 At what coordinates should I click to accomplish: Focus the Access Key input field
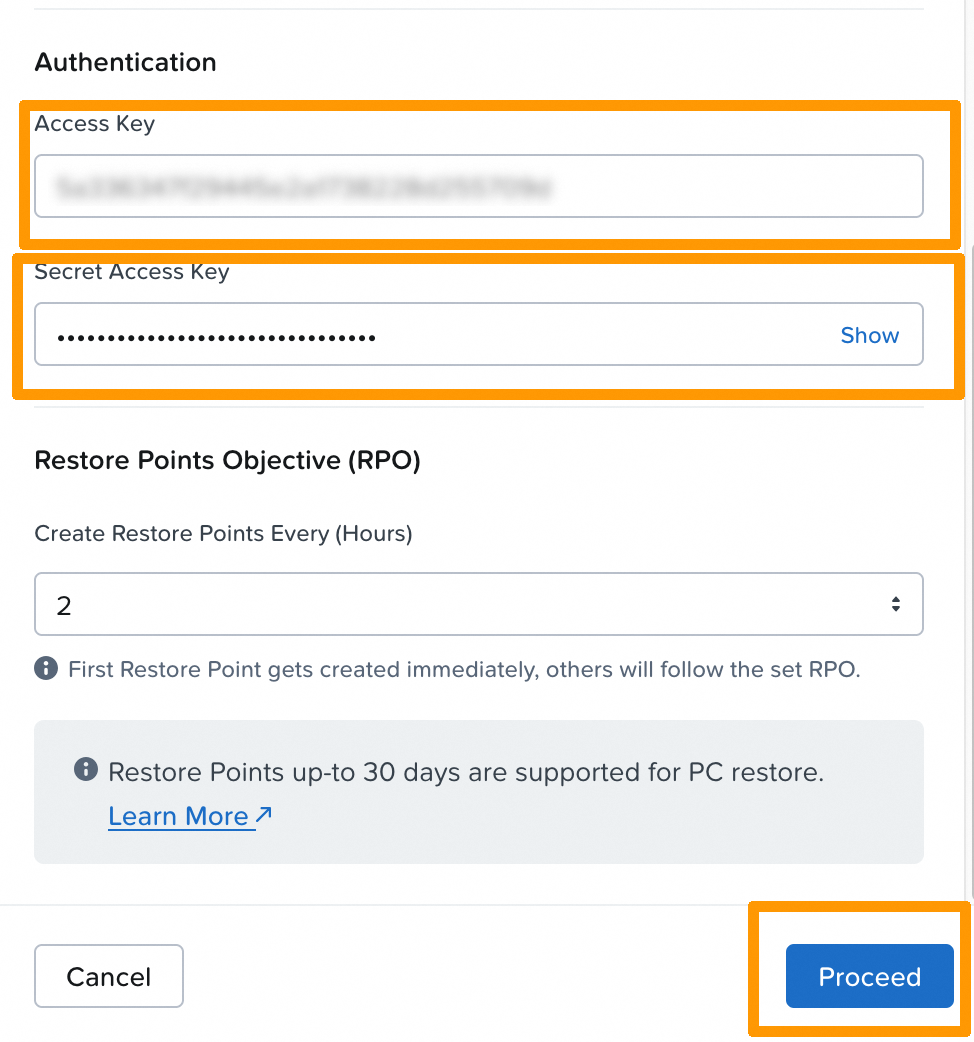tap(478, 186)
